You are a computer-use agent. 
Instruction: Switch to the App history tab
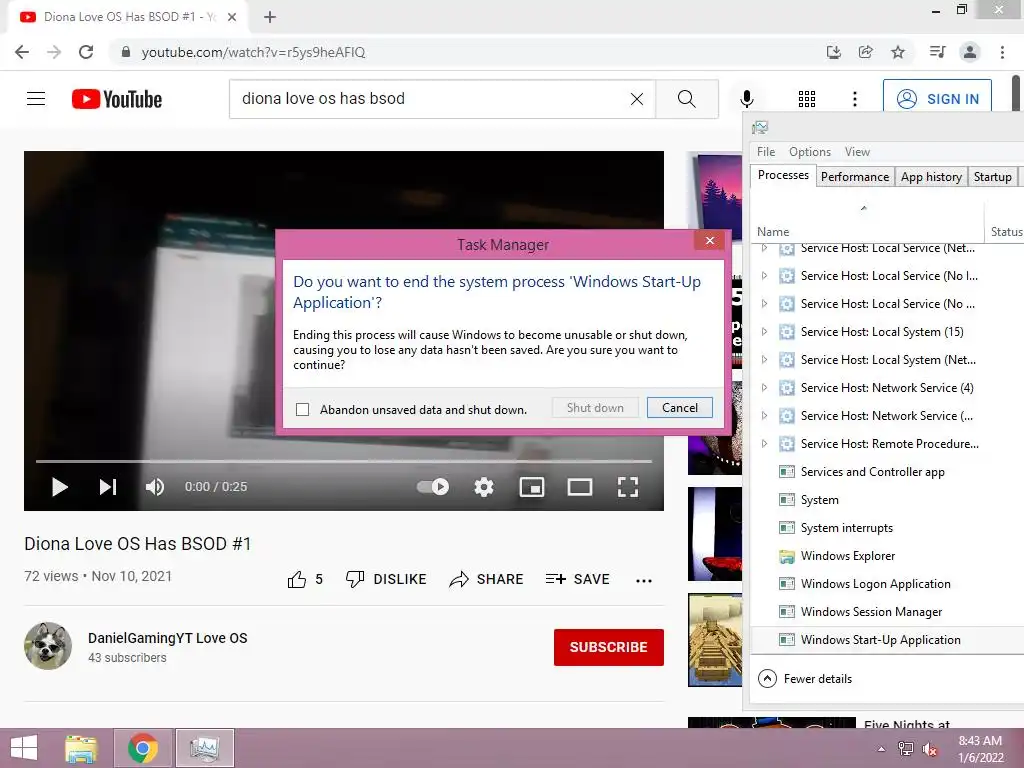[931, 177]
